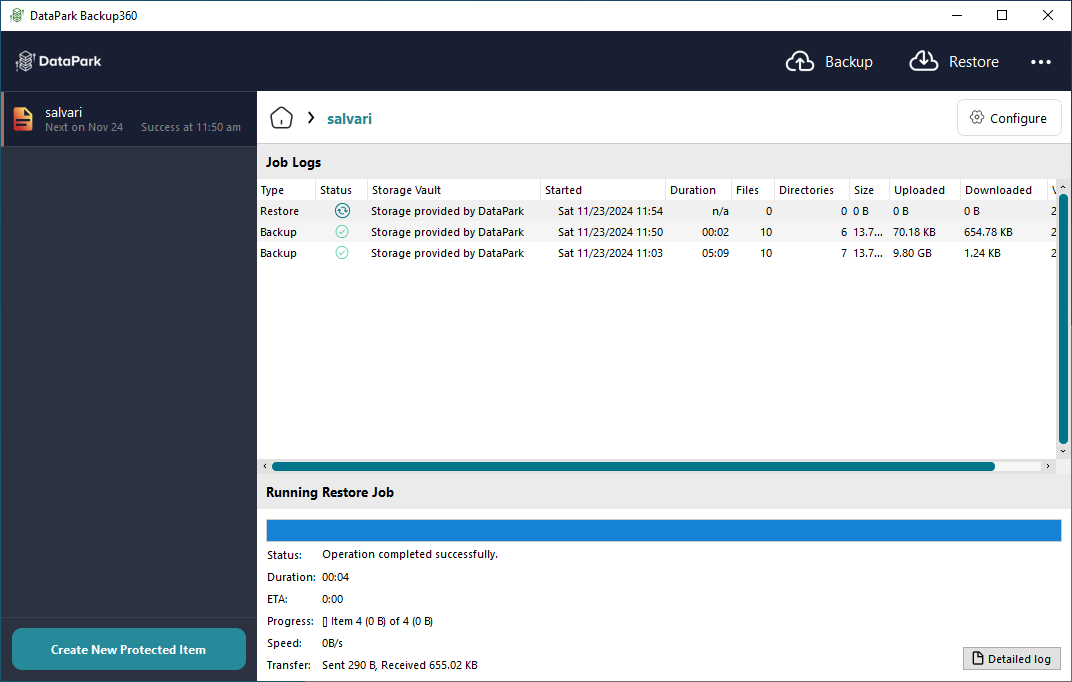Screen dimensions: 1072x682
Task: Click the horizontal scrollbar thumb in Job Logs
Action: [x=633, y=466]
